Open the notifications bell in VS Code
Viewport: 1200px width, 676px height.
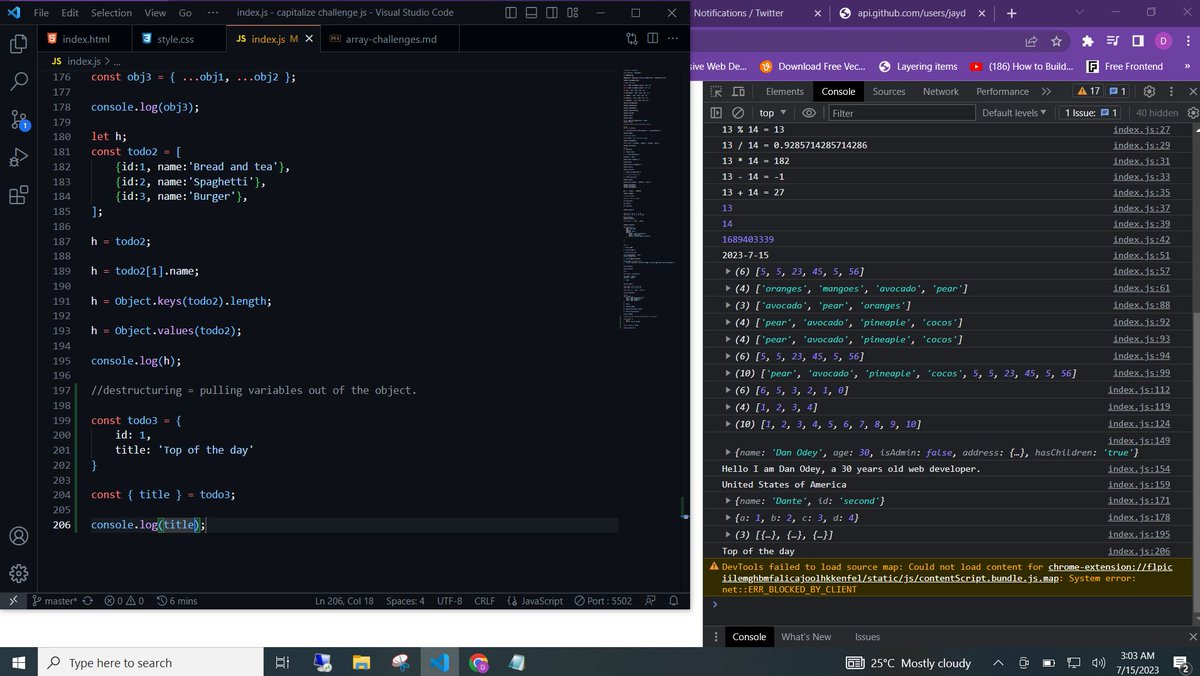(x=674, y=601)
